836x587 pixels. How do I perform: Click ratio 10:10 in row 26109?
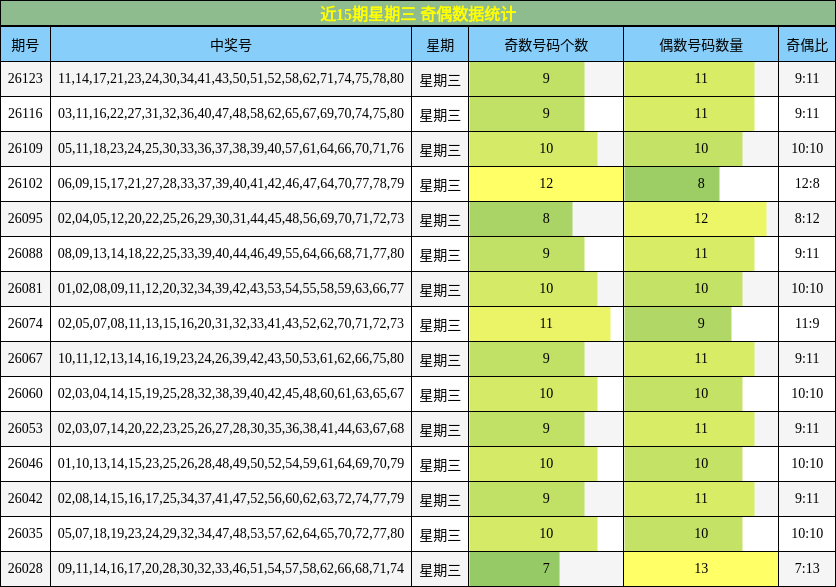point(807,149)
